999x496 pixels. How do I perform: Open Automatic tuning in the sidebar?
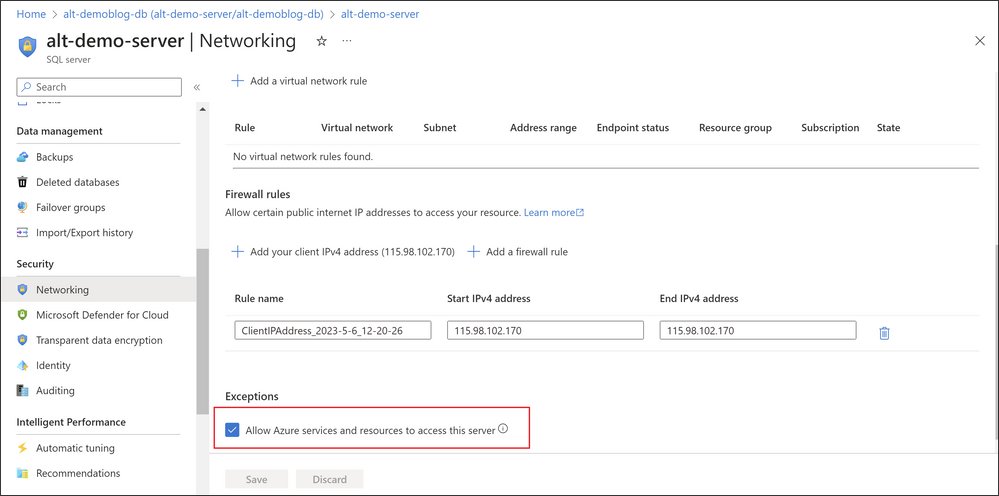click(75, 448)
